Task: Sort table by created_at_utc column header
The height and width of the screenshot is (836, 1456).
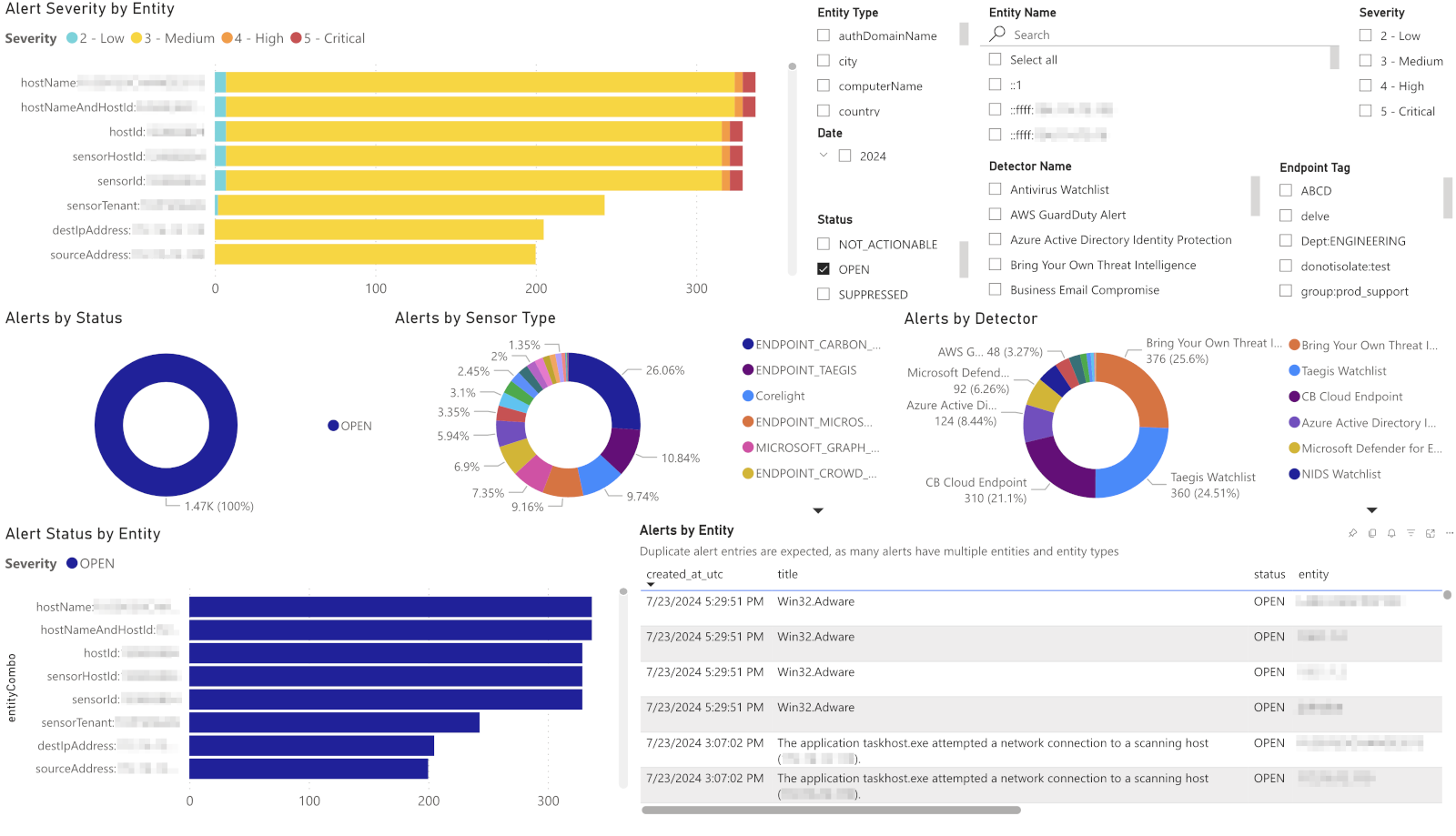Action: (684, 574)
